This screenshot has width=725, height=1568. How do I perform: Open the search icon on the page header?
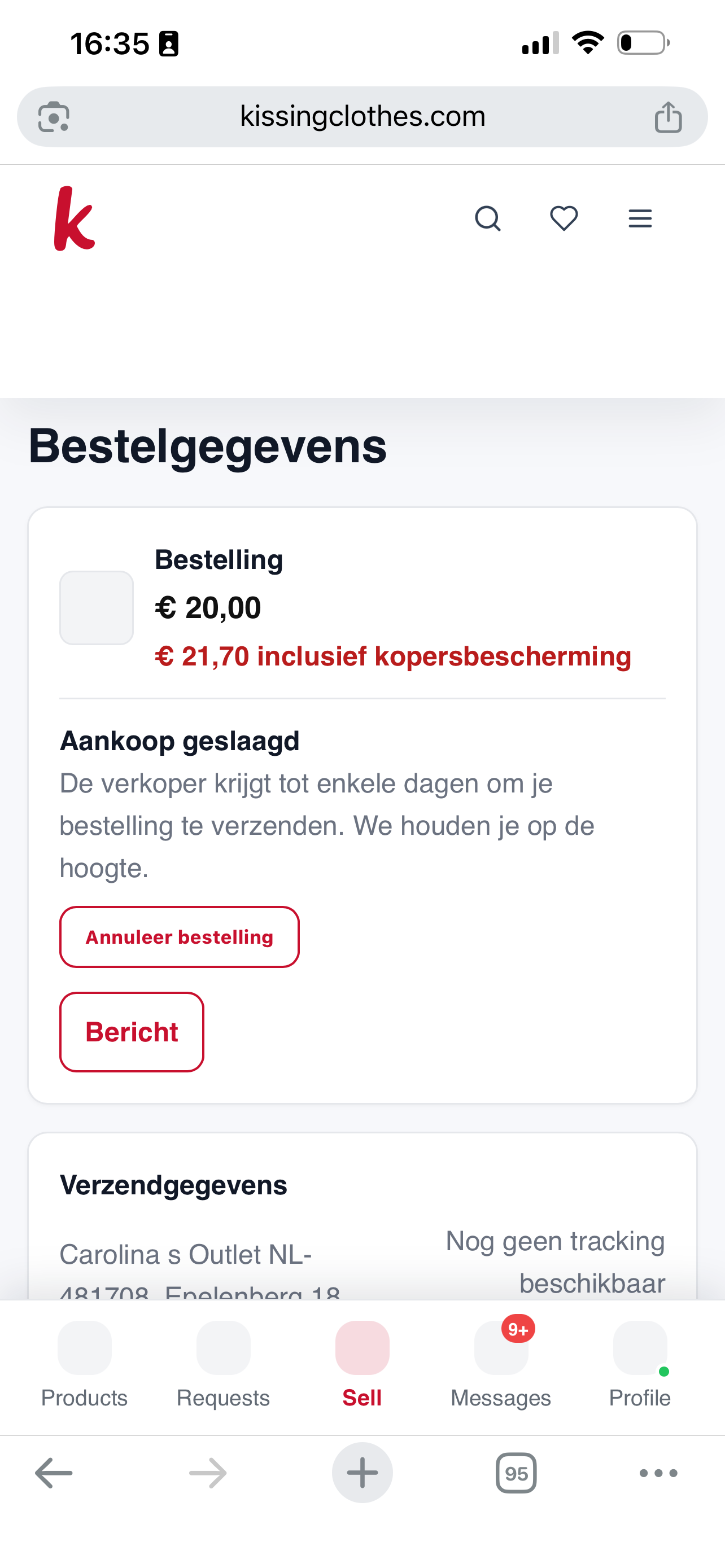click(488, 218)
